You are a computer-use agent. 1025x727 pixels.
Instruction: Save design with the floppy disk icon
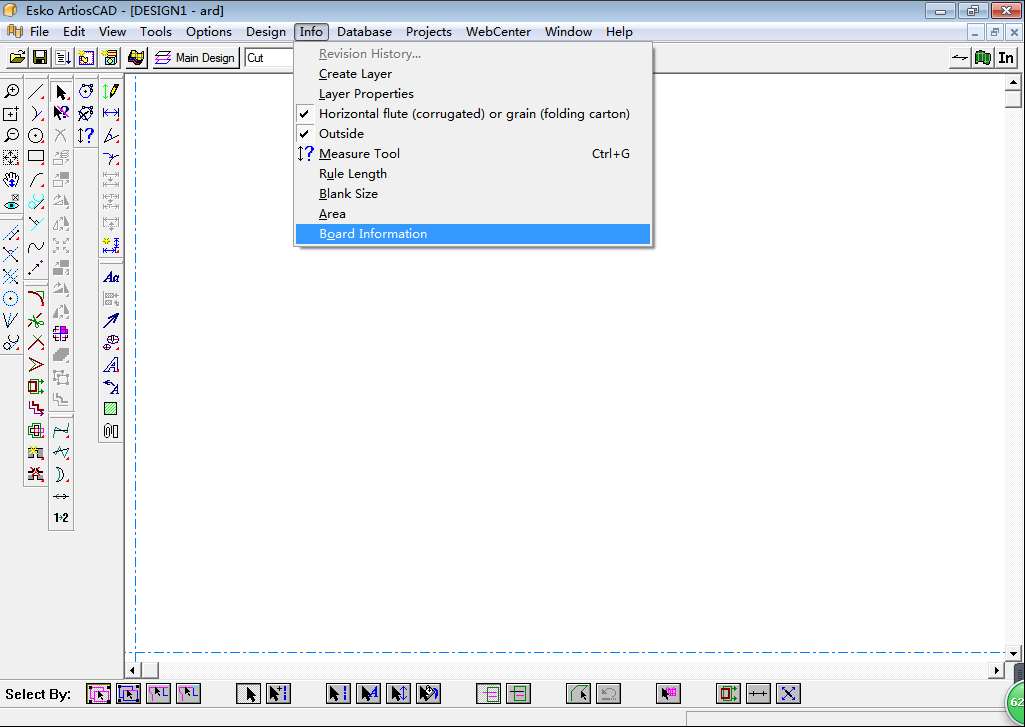pos(40,58)
